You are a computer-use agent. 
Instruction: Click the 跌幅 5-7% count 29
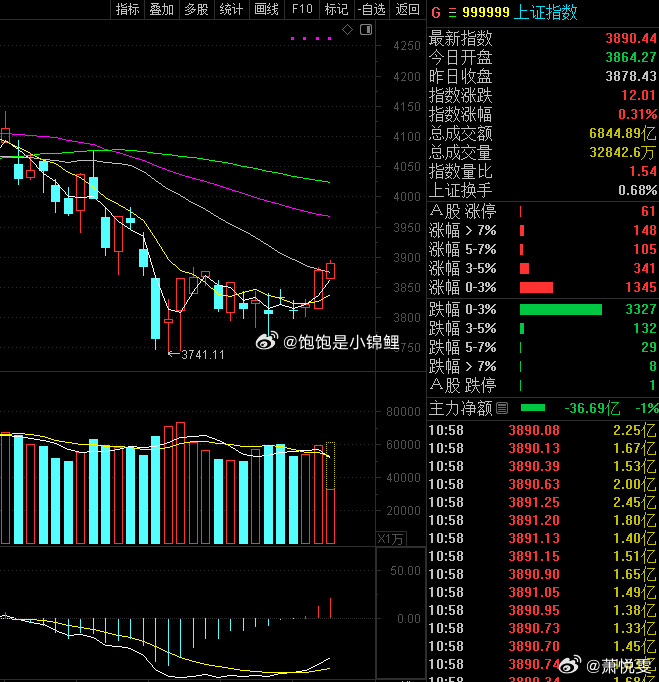(x=649, y=347)
